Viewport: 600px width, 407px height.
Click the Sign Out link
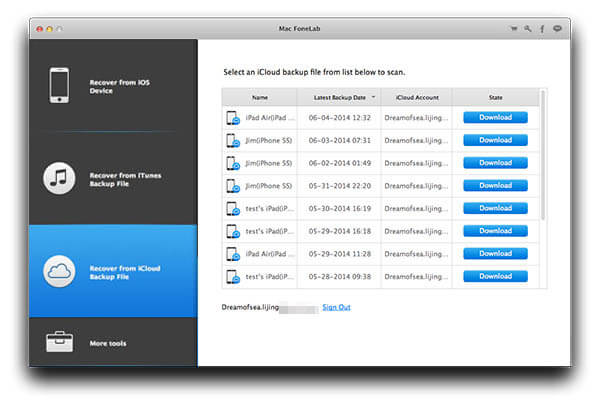point(336,307)
